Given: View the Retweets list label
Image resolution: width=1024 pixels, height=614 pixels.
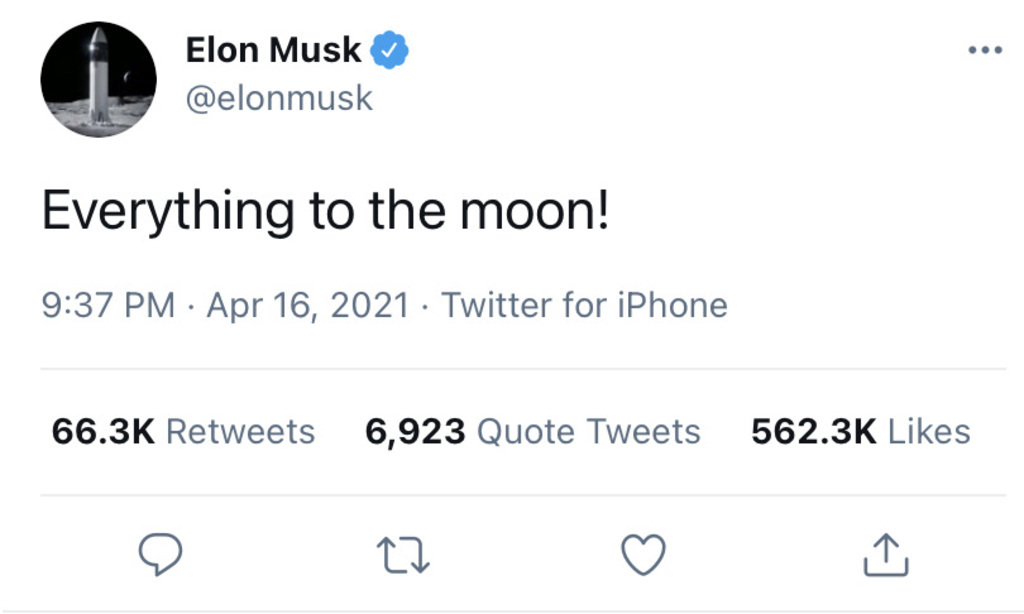Looking at the screenshot, I should 240,431.
